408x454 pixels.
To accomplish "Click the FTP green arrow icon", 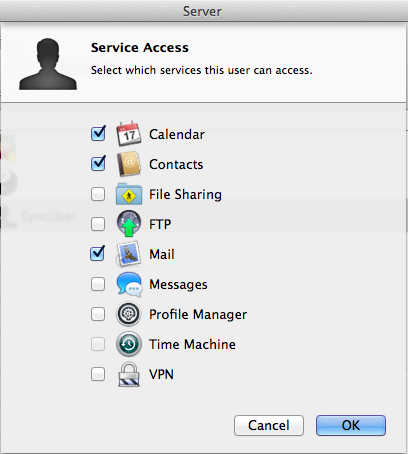I will tap(129, 224).
